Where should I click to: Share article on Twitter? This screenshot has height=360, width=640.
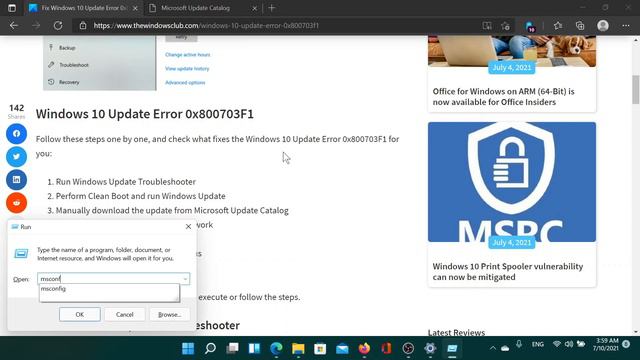pyautogui.click(x=16, y=156)
